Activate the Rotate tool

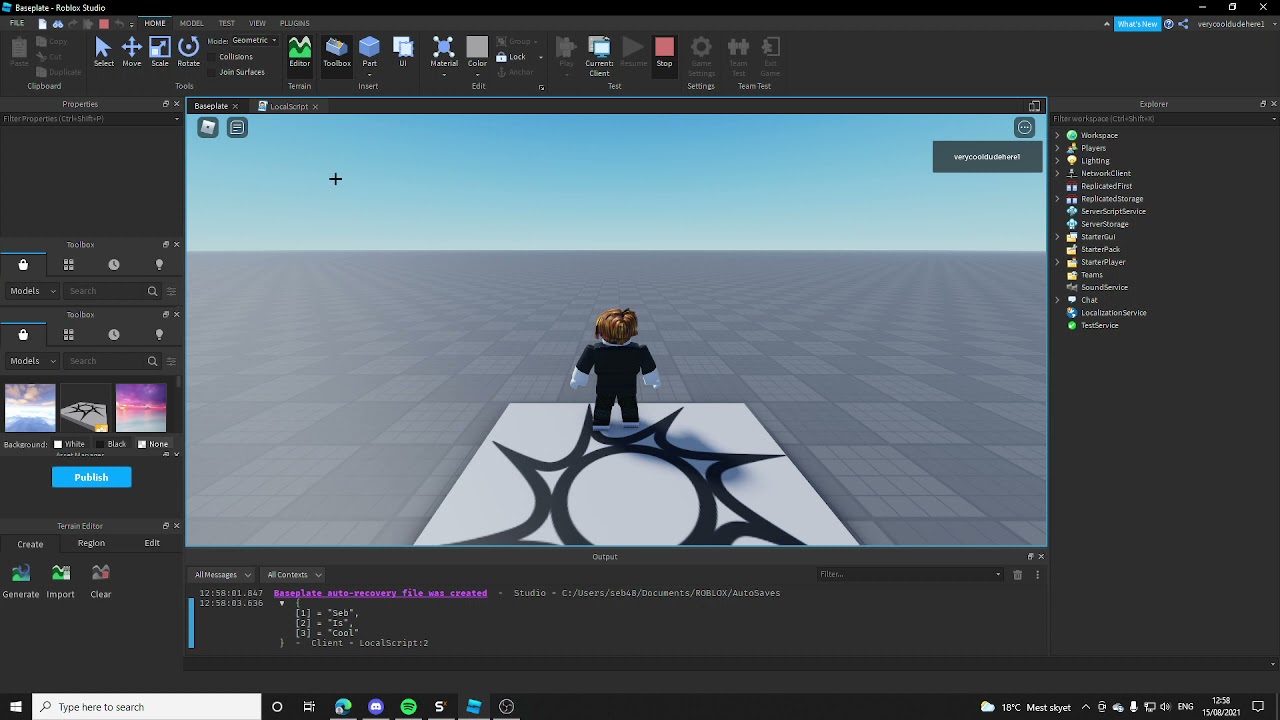[188, 52]
